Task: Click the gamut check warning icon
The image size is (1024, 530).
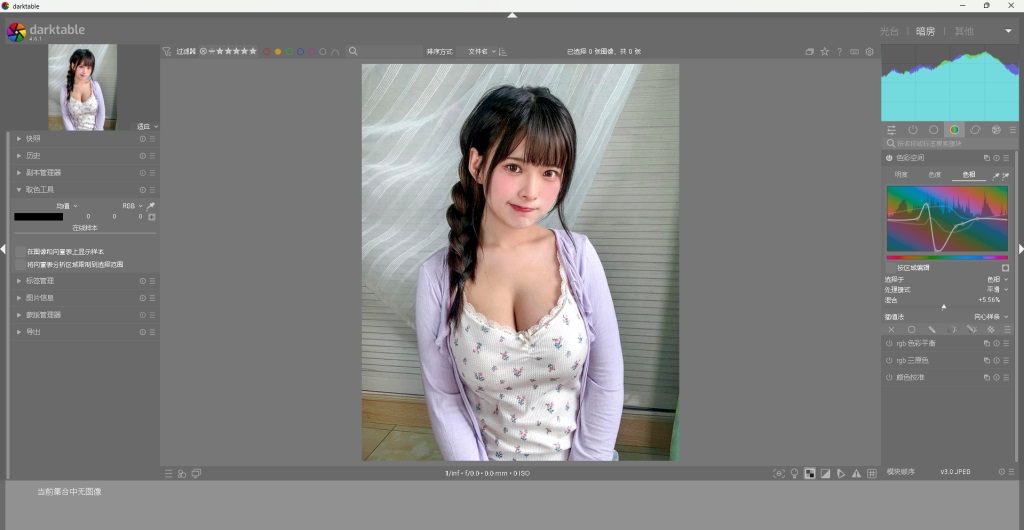Action: click(857, 473)
